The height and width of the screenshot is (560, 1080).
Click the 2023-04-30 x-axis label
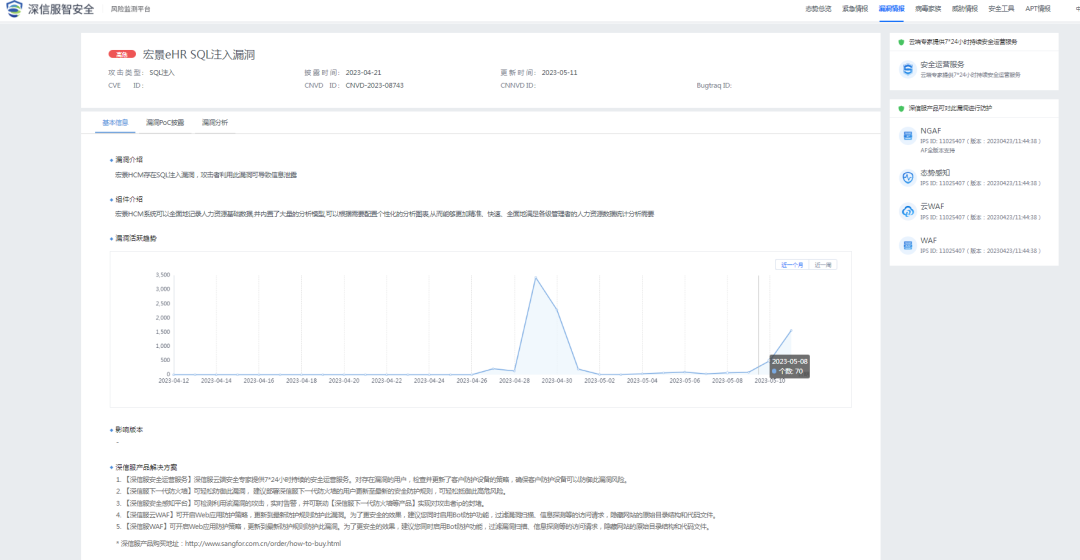(557, 381)
